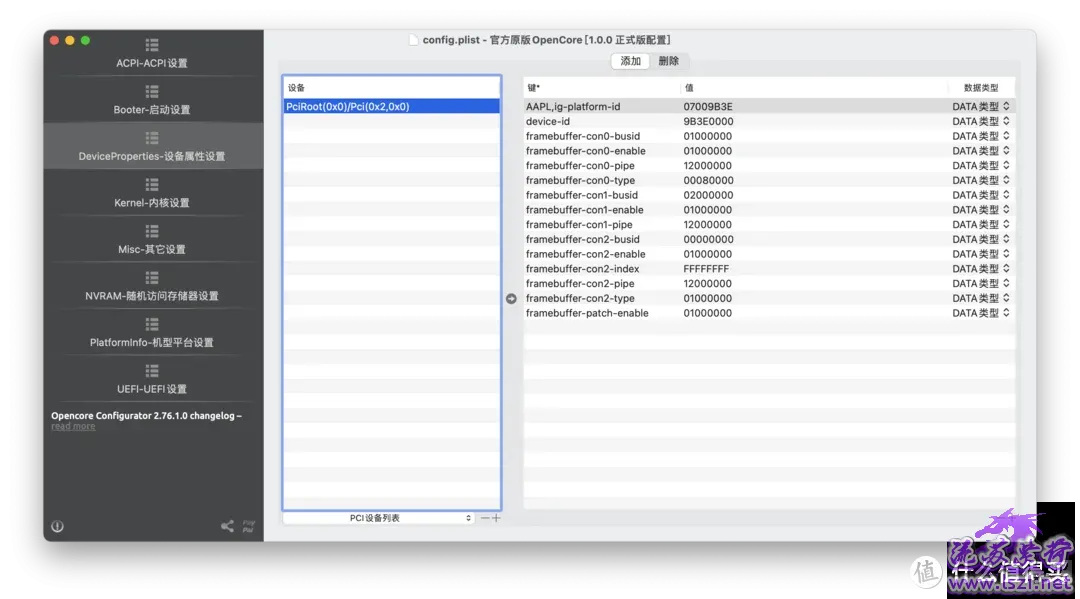Open the Booter-启动设置 section
The image size is (1080, 599).
coord(152,101)
